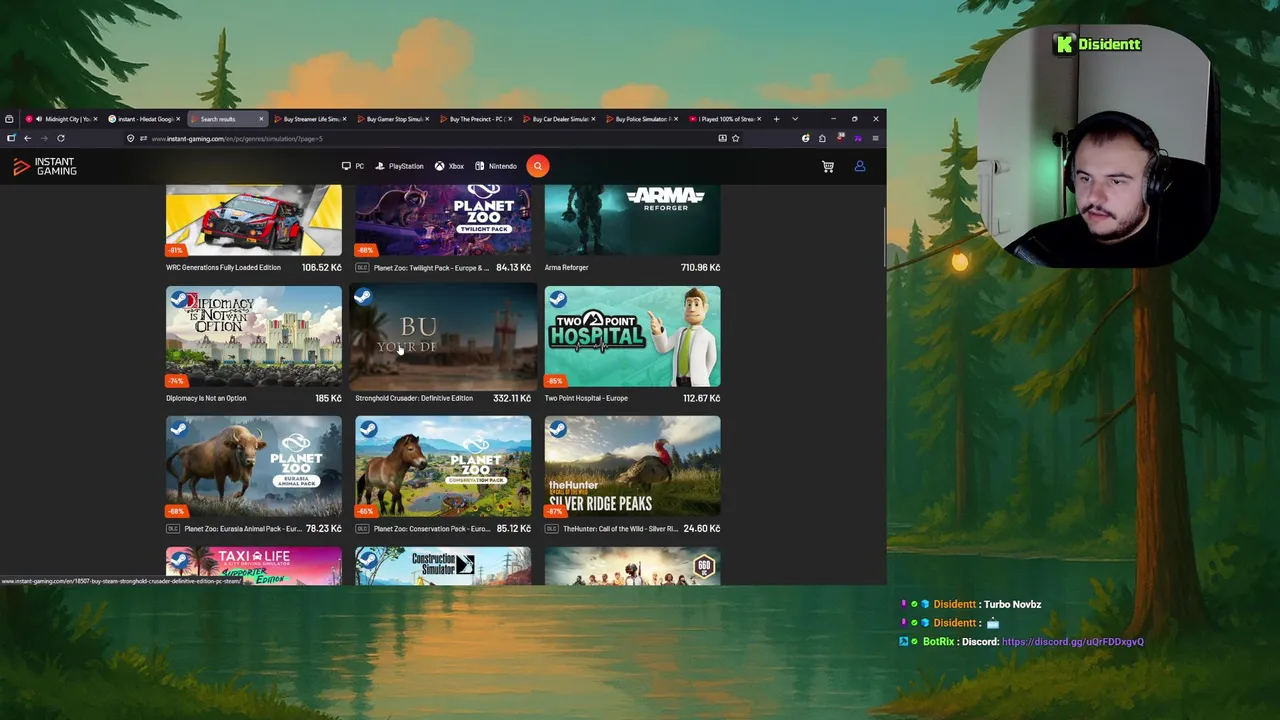Click the -65% badge on Two Point Hospital
This screenshot has width=1280, height=720.
coord(555,381)
